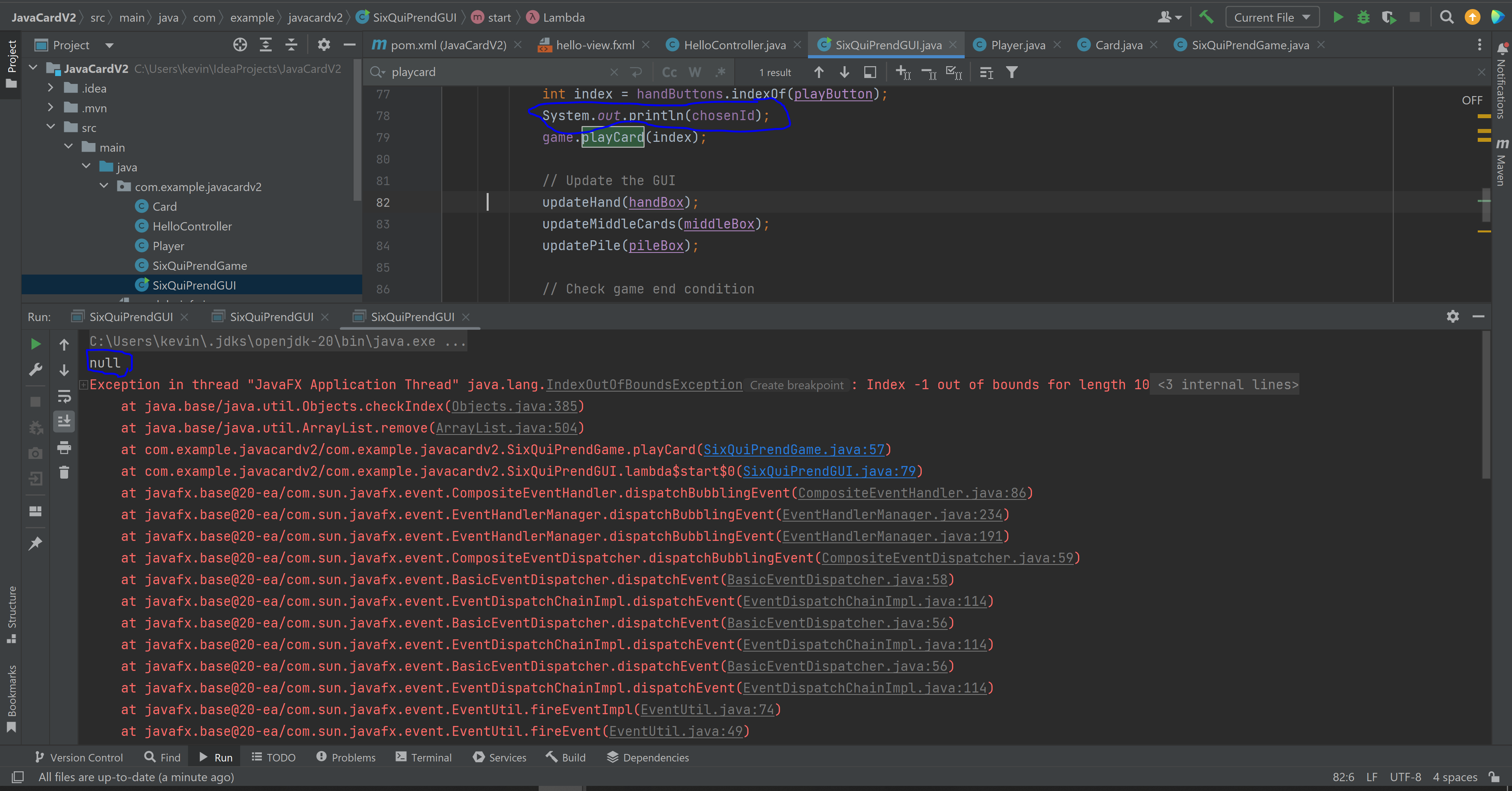The height and width of the screenshot is (791, 1512).
Task: Open the Current File run configuration dropdown
Action: point(1272,17)
